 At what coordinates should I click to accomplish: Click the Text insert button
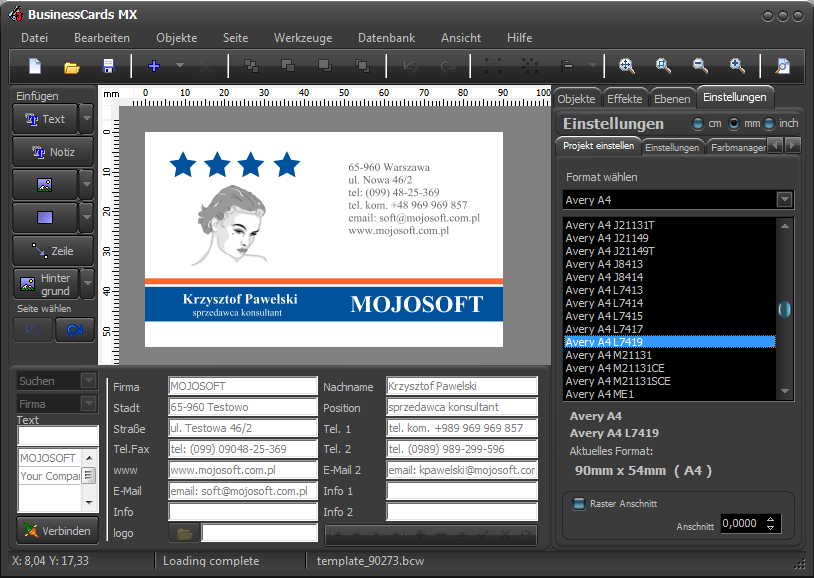[x=45, y=119]
